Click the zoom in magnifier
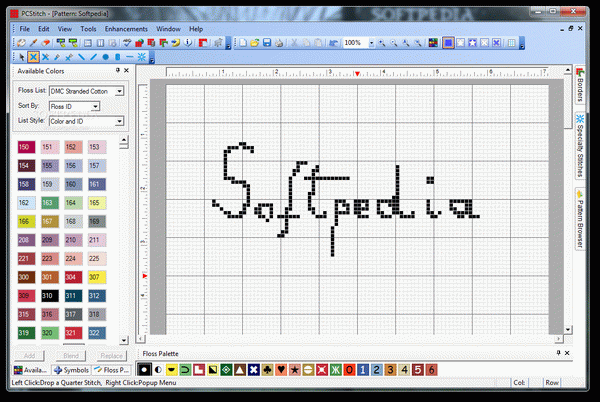The height and width of the screenshot is (402, 600). coord(382,43)
